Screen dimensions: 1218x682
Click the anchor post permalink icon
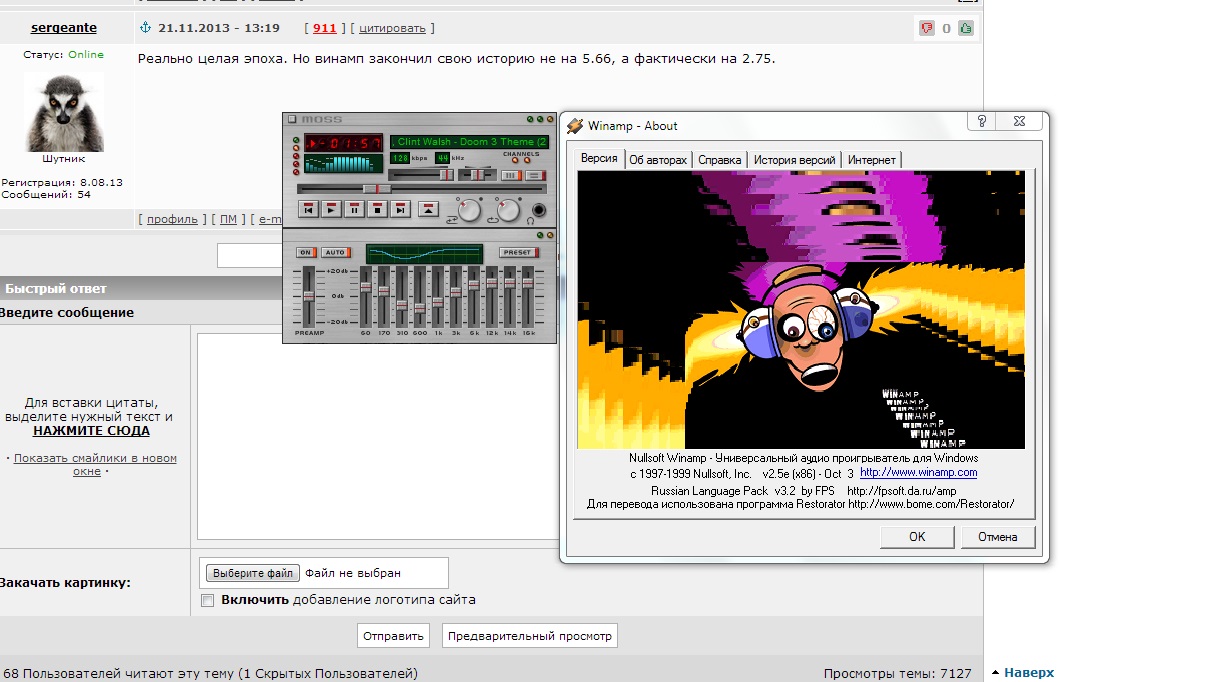[144, 28]
